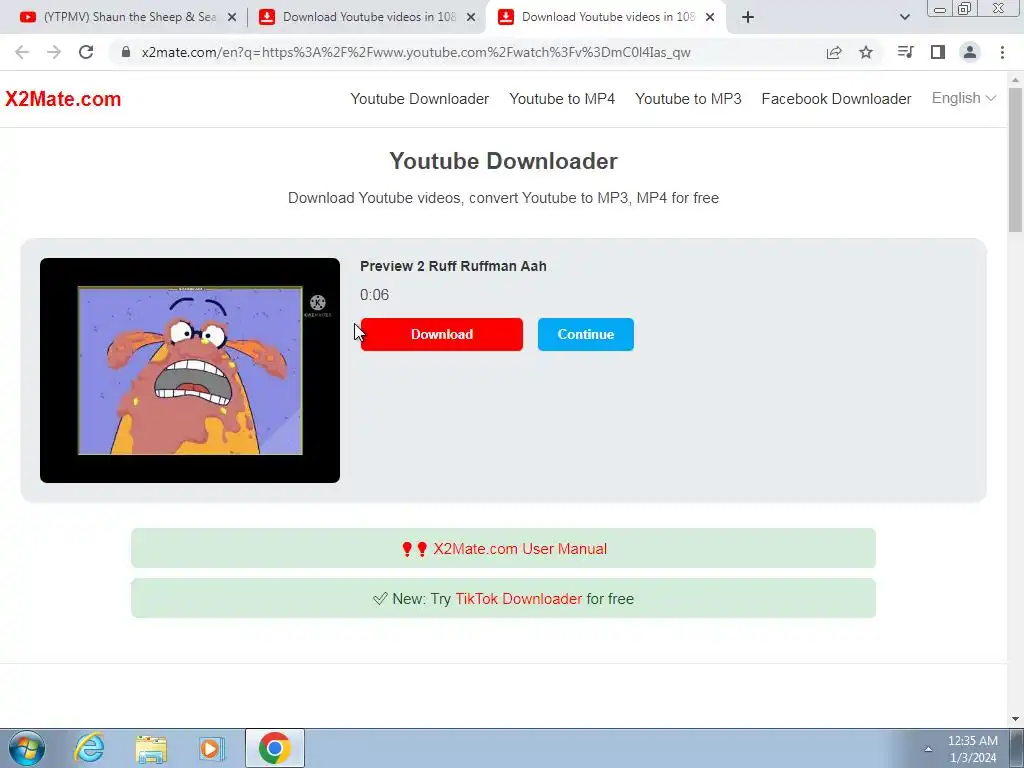This screenshot has width=1024, height=768.
Task: Click the blue Continue button
Action: pos(585,334)
